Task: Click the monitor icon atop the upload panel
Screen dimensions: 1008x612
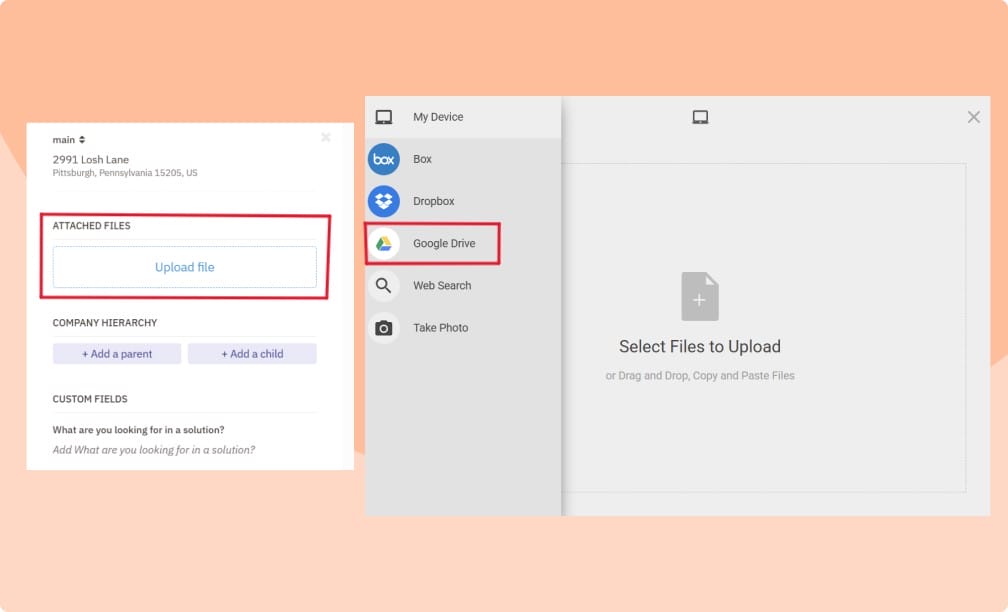Action: [x=700, y=116]
